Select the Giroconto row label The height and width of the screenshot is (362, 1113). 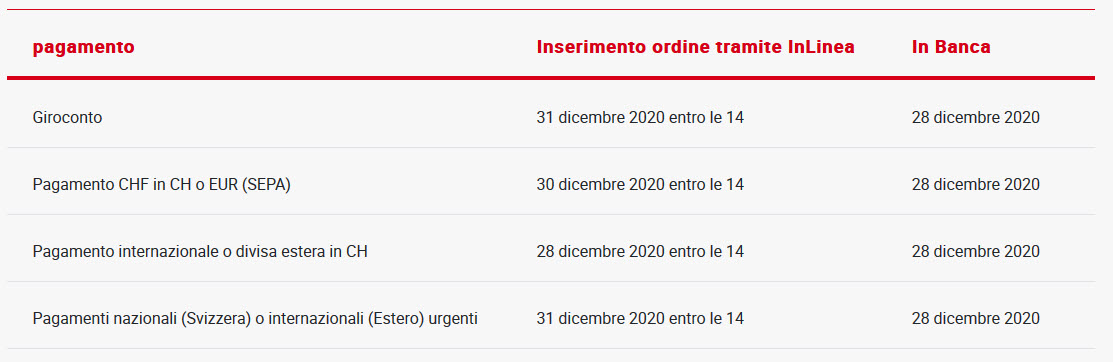pos(67,118)
